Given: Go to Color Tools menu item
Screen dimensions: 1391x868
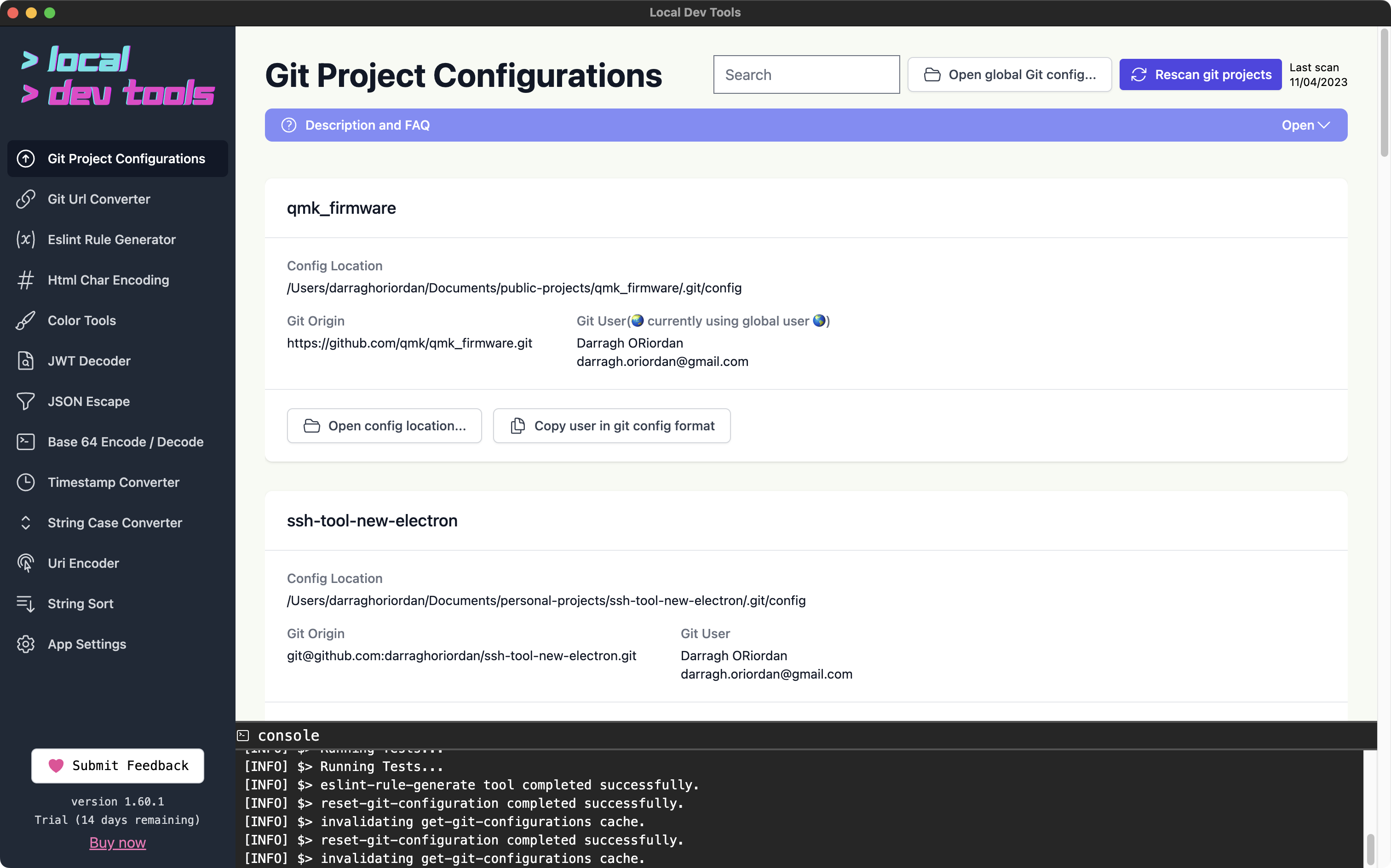Looking at the screenshot, I should 118,320.
